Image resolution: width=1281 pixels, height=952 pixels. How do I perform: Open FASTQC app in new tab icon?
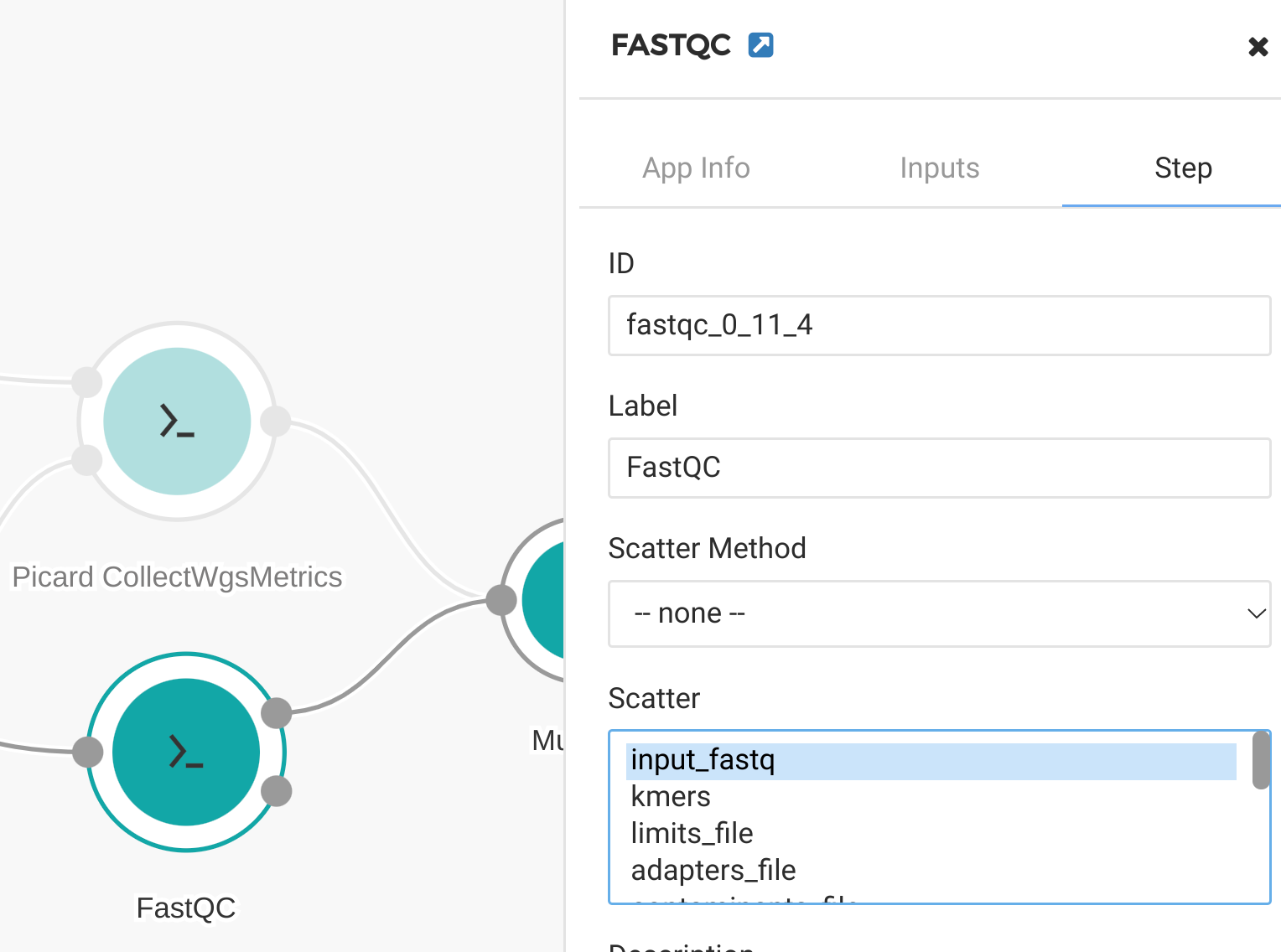(760, 44)
